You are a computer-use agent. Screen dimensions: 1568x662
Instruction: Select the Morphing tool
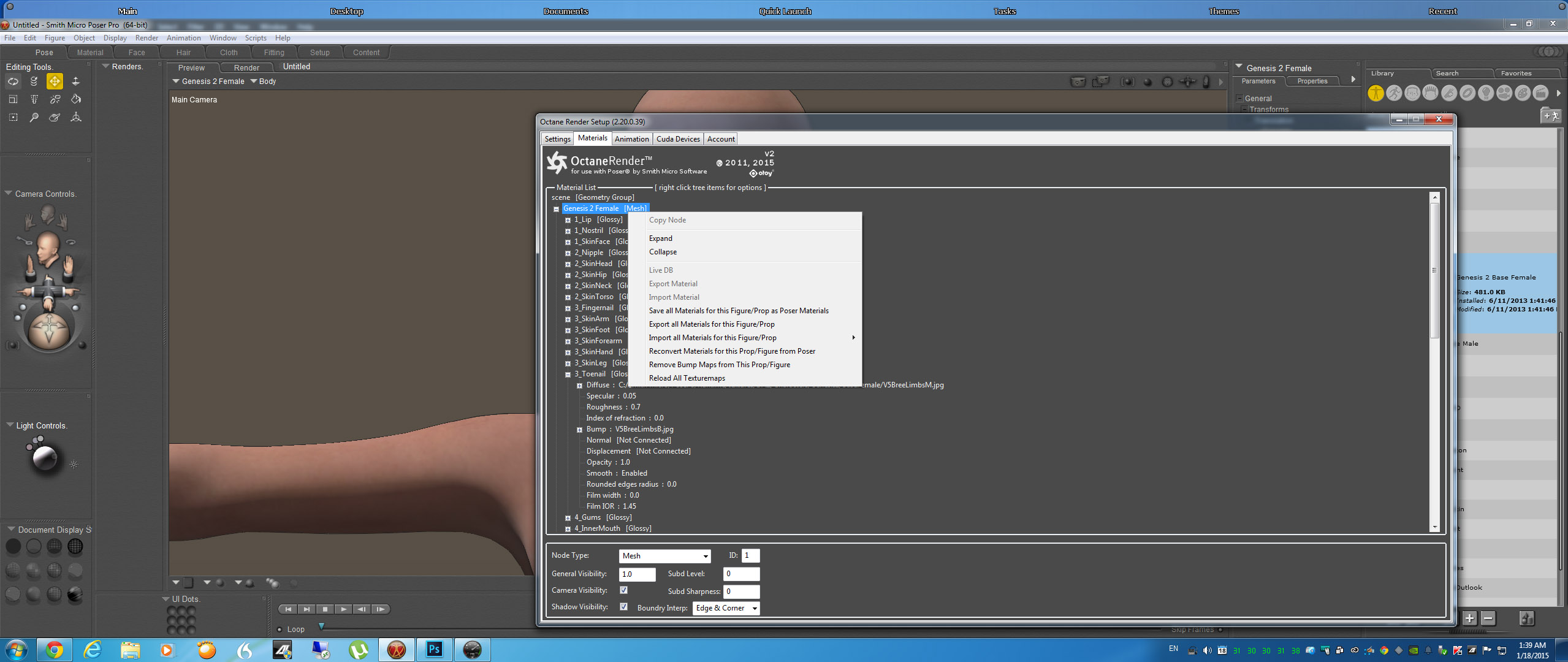click(55, 117)
